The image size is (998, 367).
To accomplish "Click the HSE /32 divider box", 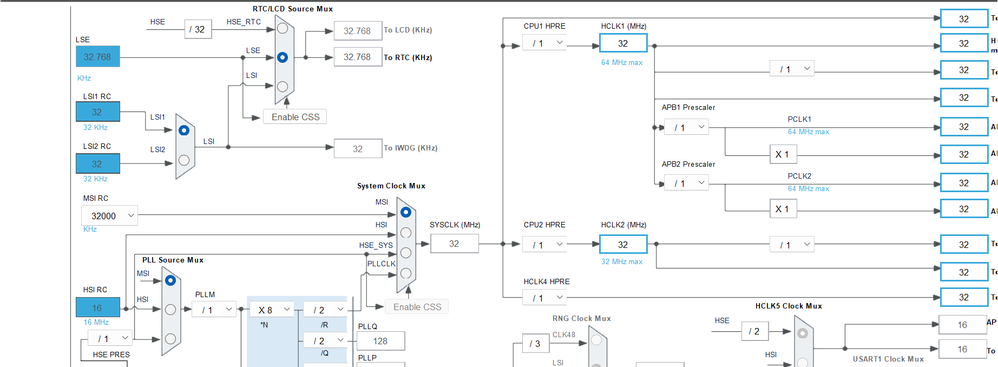I will (x=198, y=29).
